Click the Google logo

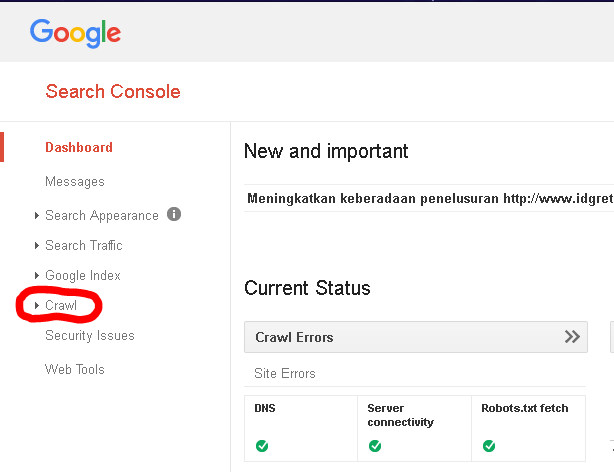75,33
